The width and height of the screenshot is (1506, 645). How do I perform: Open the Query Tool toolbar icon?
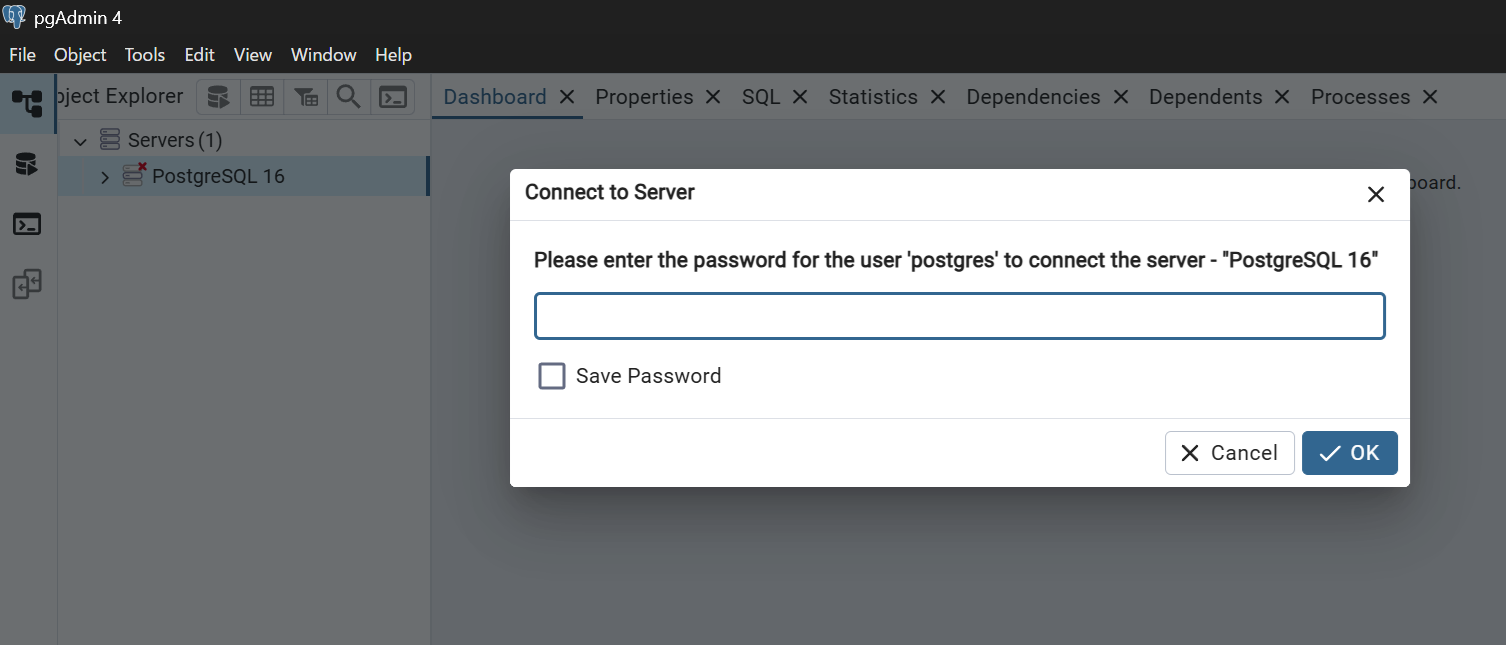(218, 97)
